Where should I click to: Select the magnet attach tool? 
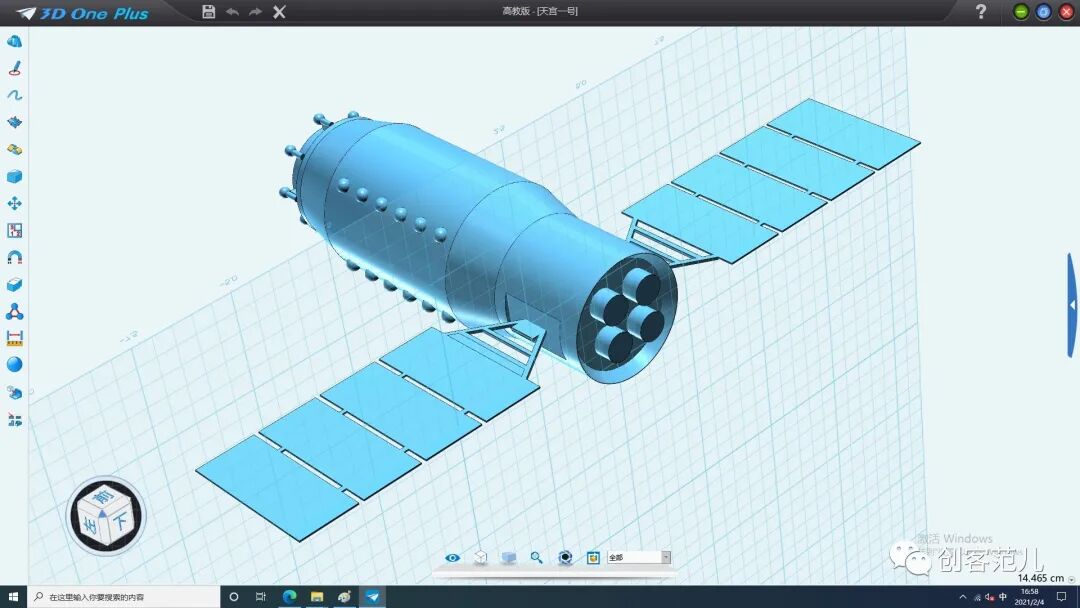tap(14, 258)
